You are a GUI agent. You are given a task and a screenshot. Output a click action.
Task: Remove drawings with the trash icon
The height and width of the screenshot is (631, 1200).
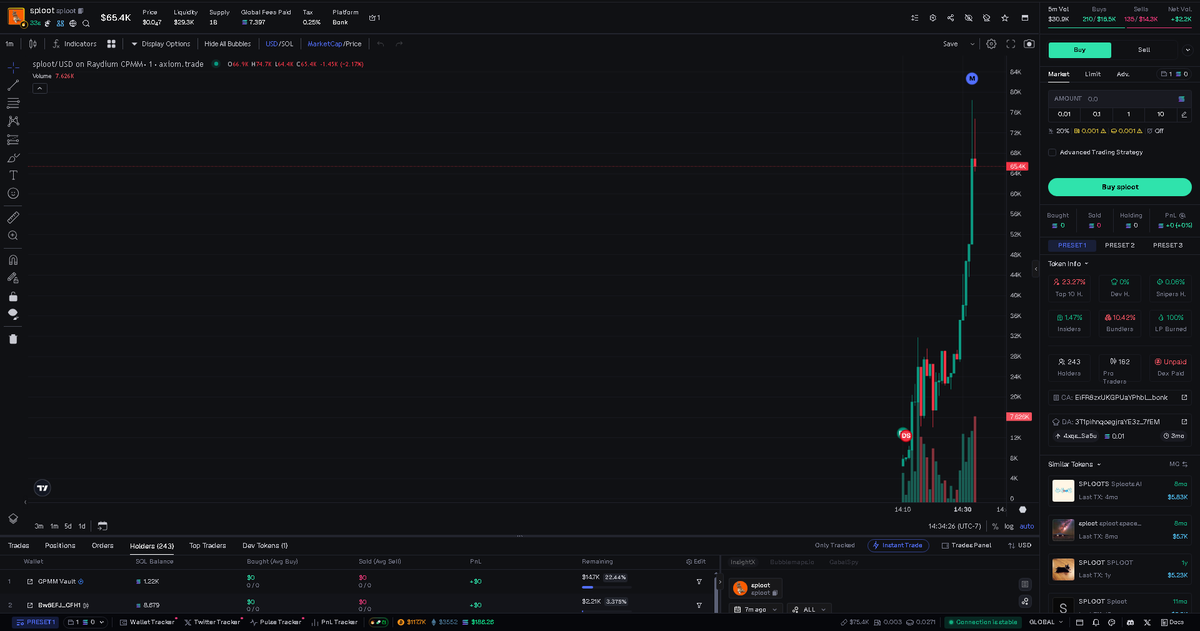[x=13, y=338]
